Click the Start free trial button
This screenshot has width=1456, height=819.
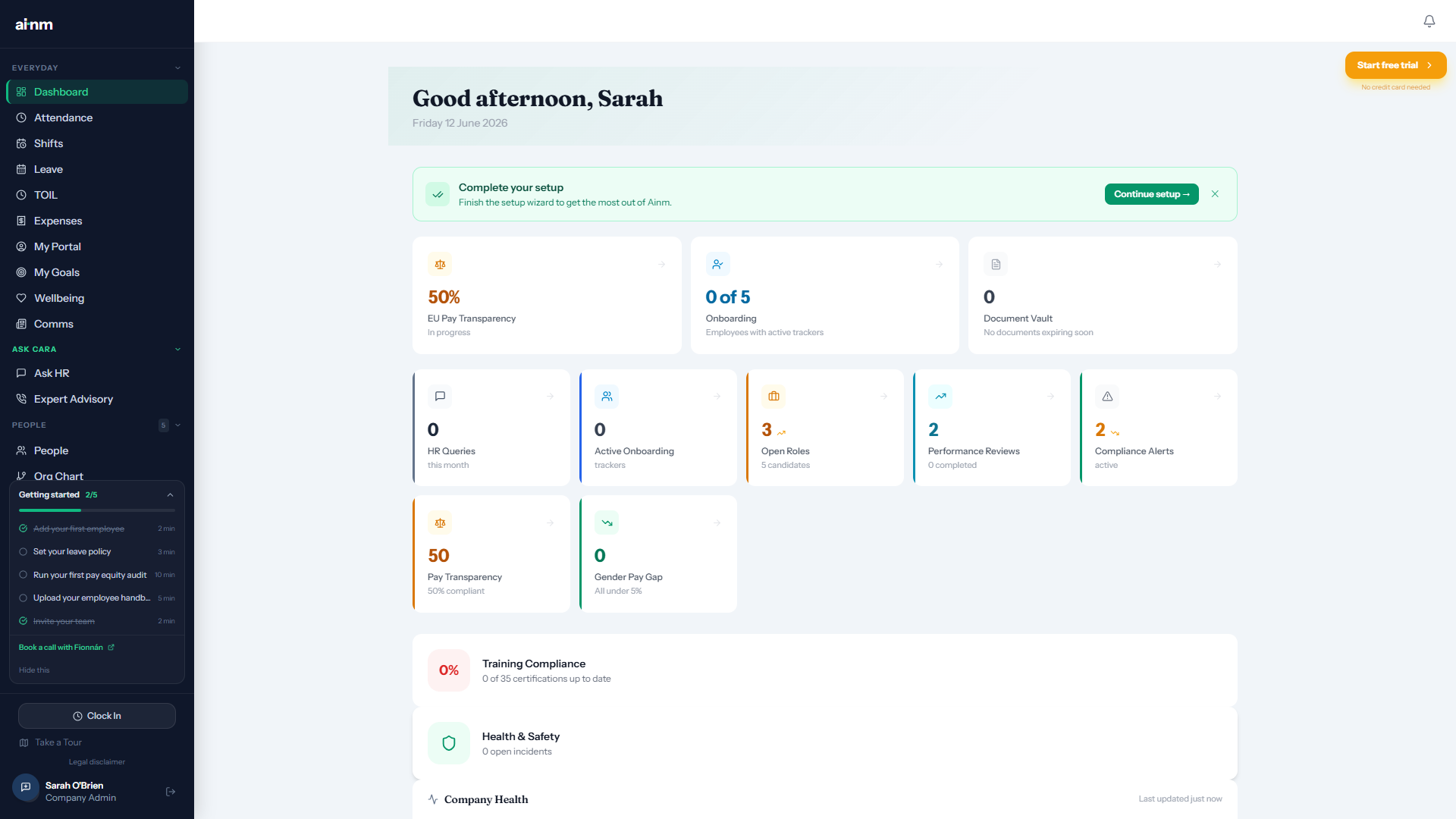pos(1395,65)
